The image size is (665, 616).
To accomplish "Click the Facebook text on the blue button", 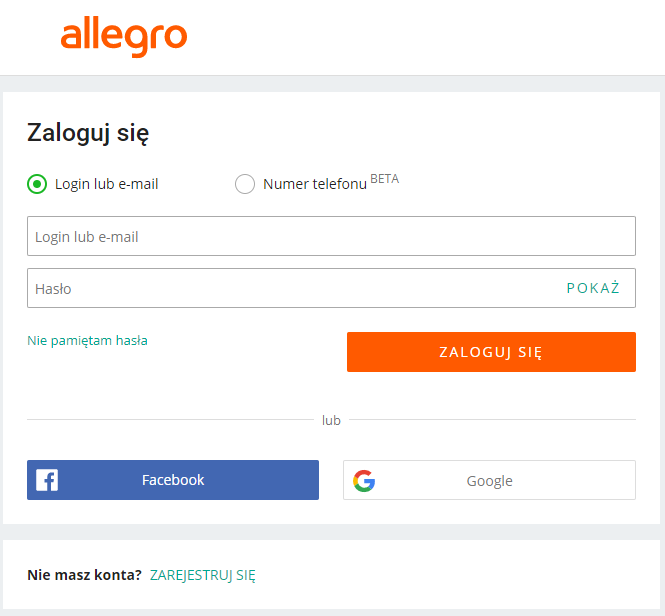I will 173,480.
